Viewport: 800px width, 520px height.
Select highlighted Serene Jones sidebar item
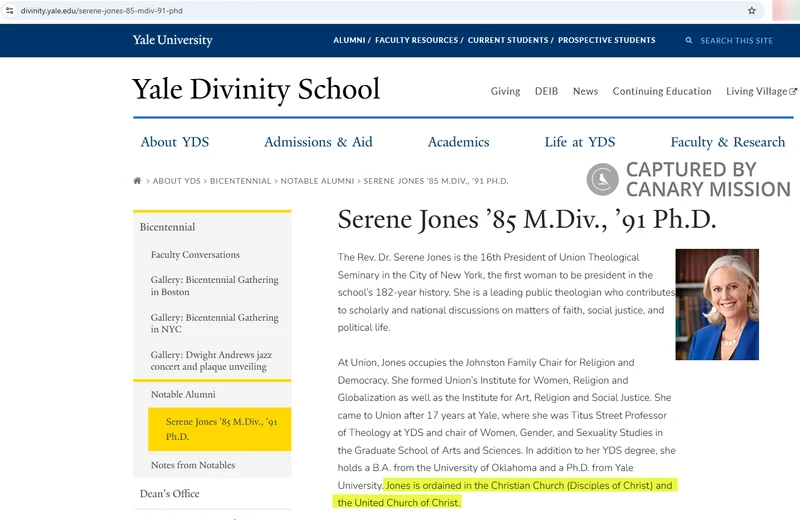(219, 429)
